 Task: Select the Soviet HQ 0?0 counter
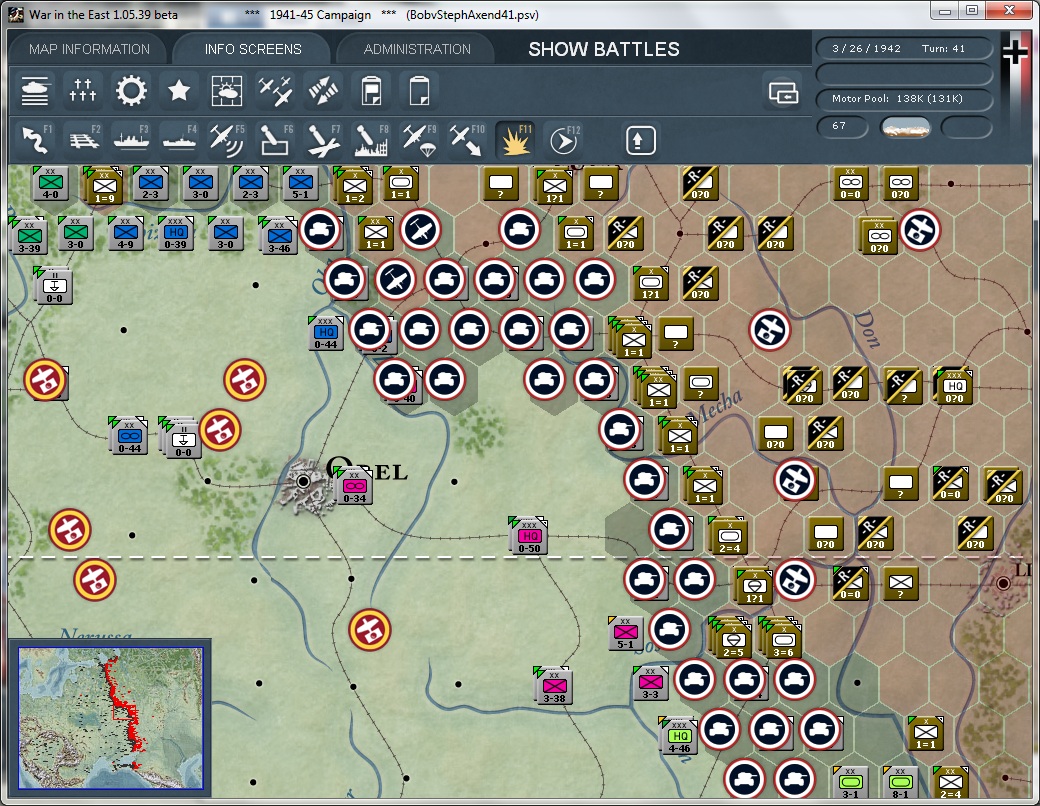[954, 385]
